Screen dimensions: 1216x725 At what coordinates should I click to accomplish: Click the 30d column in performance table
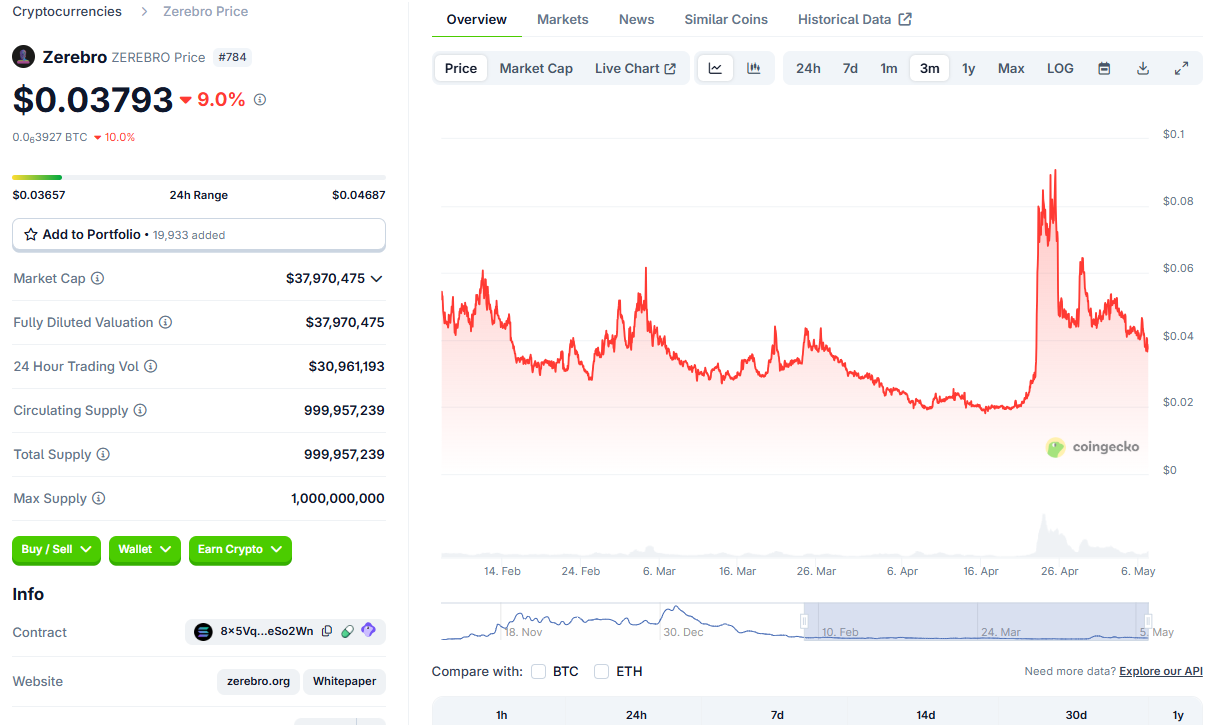click(x=1076, y=714)
